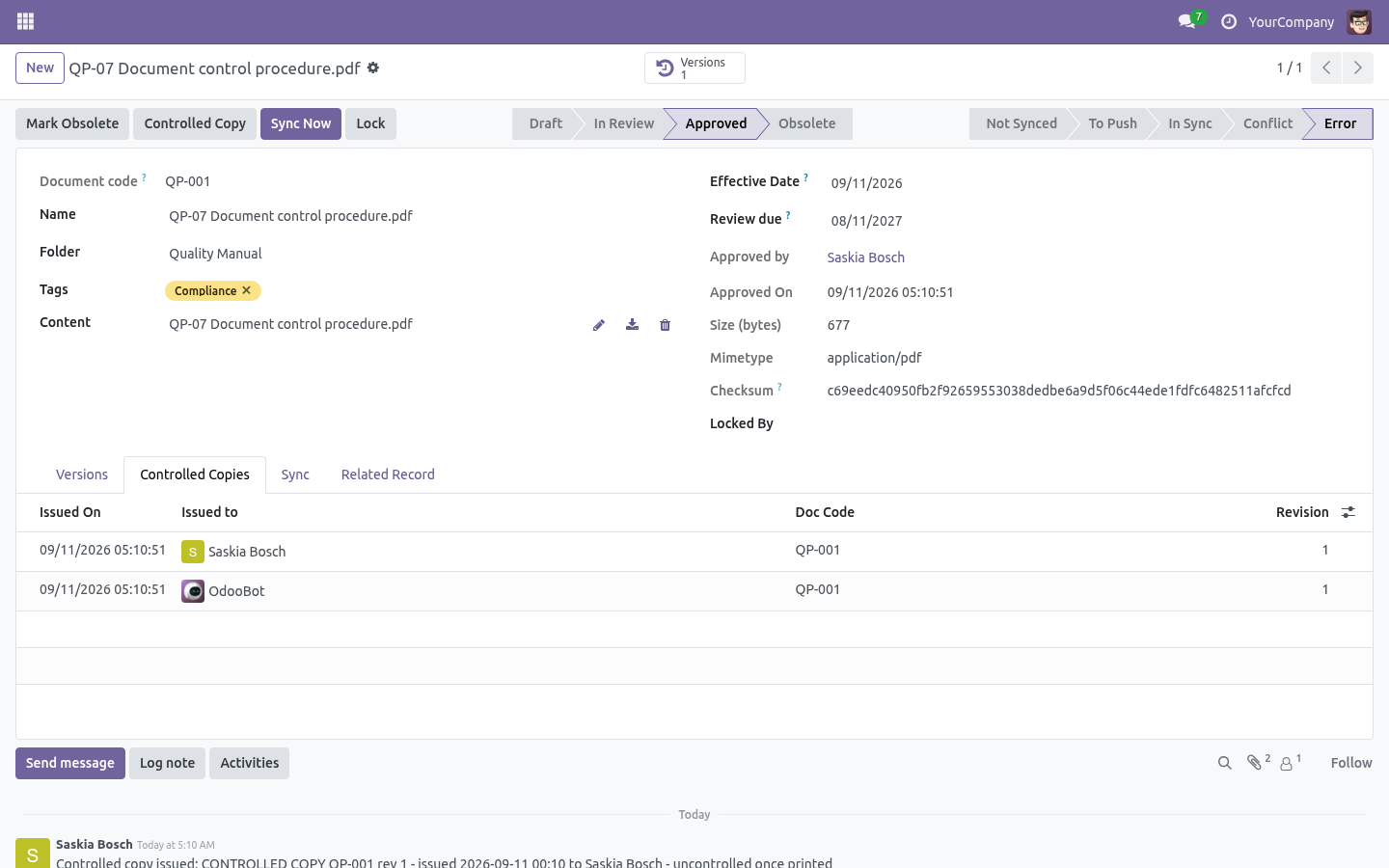Show attachments via the paperclip icon

tap(1258, 762)
